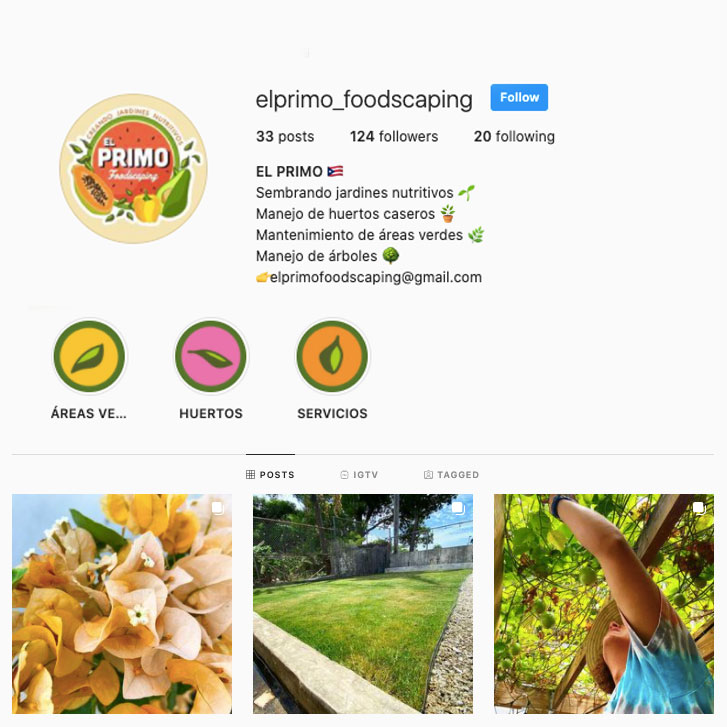Click the El Primo profile logo picture
Screen dimensions: 727x727
(134, 168)
